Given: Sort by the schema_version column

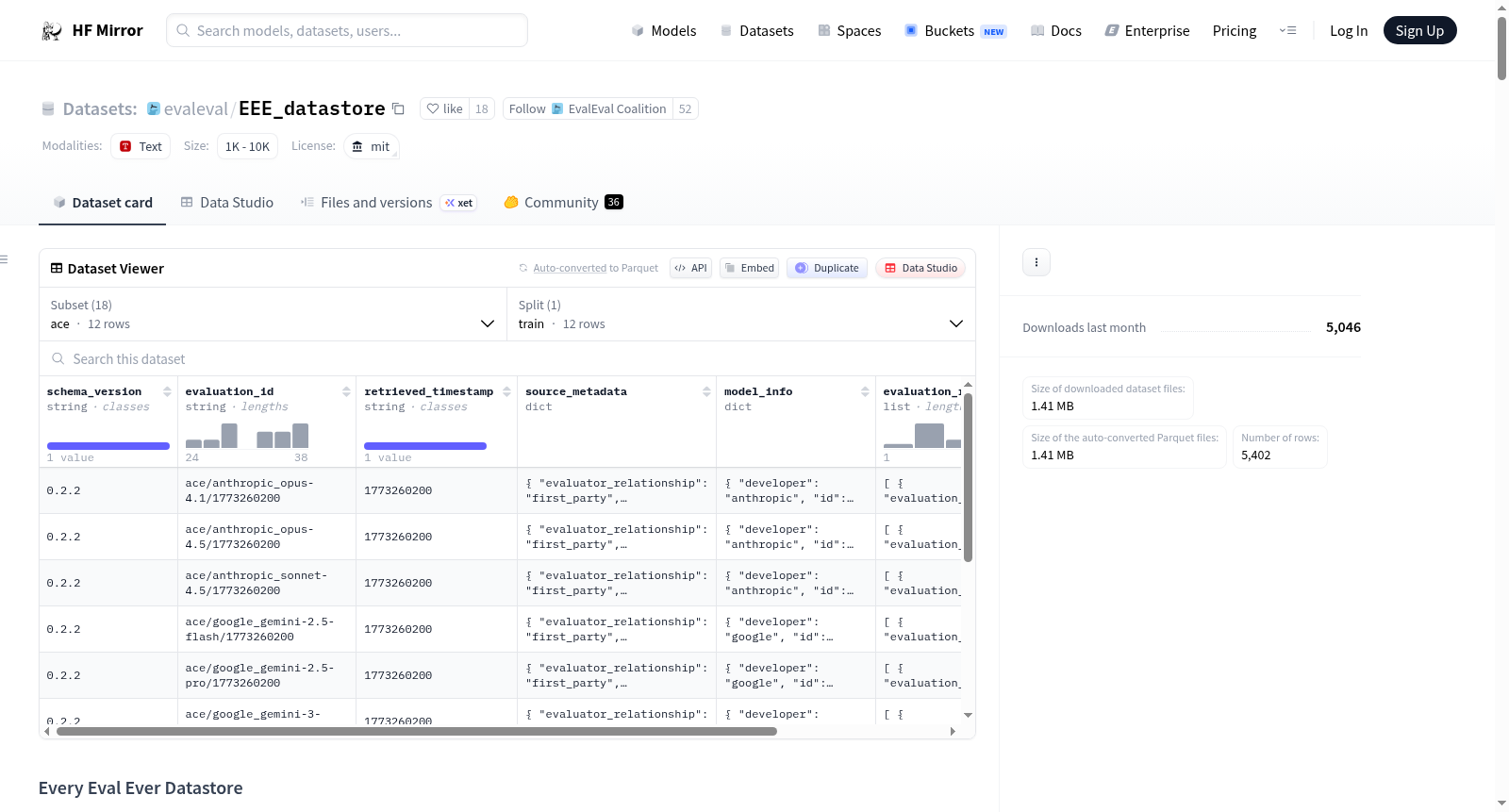Looking at the screenshot, I should (x=167, y=391).
